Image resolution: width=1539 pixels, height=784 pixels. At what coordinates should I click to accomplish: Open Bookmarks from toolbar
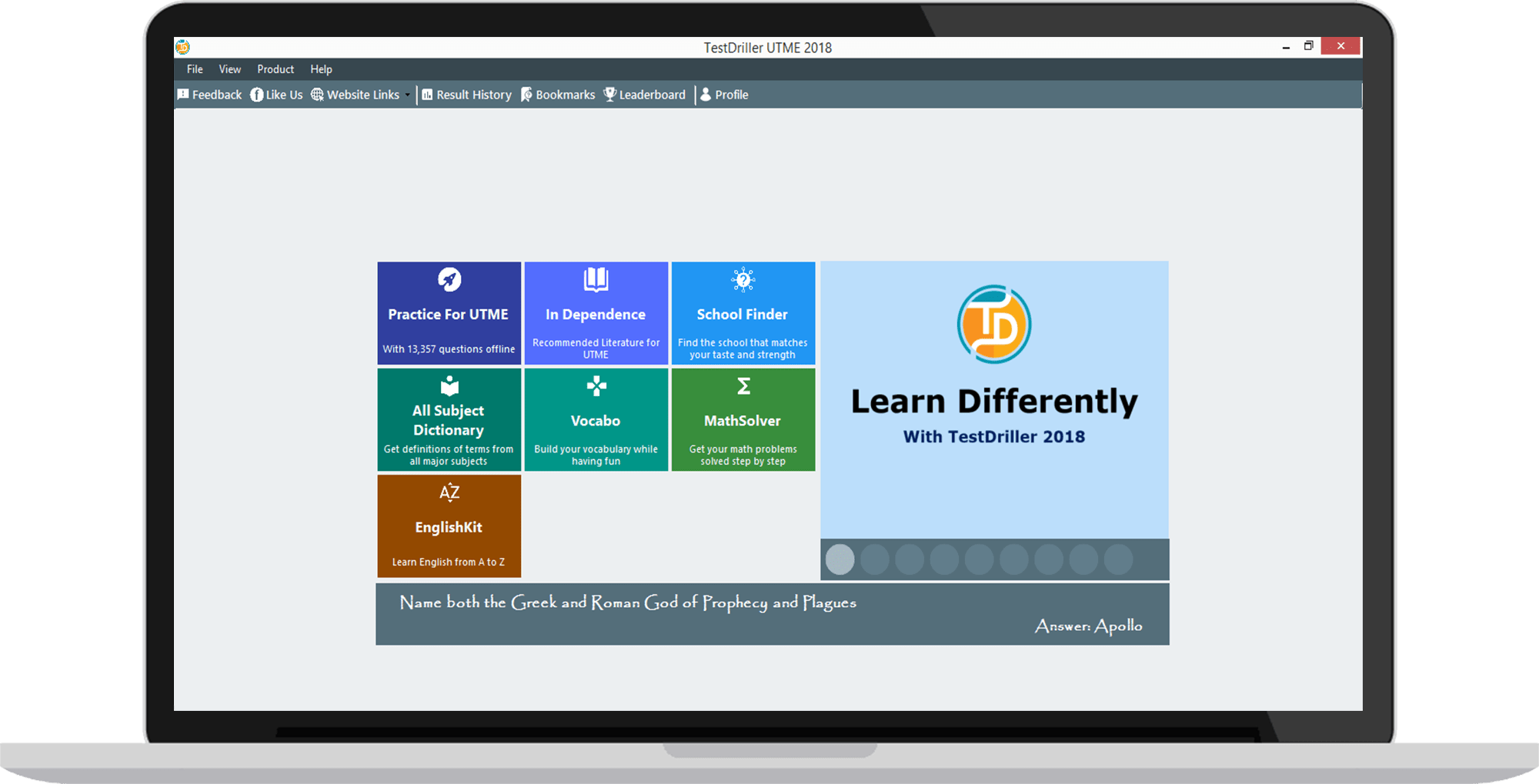tap(566, 95)
